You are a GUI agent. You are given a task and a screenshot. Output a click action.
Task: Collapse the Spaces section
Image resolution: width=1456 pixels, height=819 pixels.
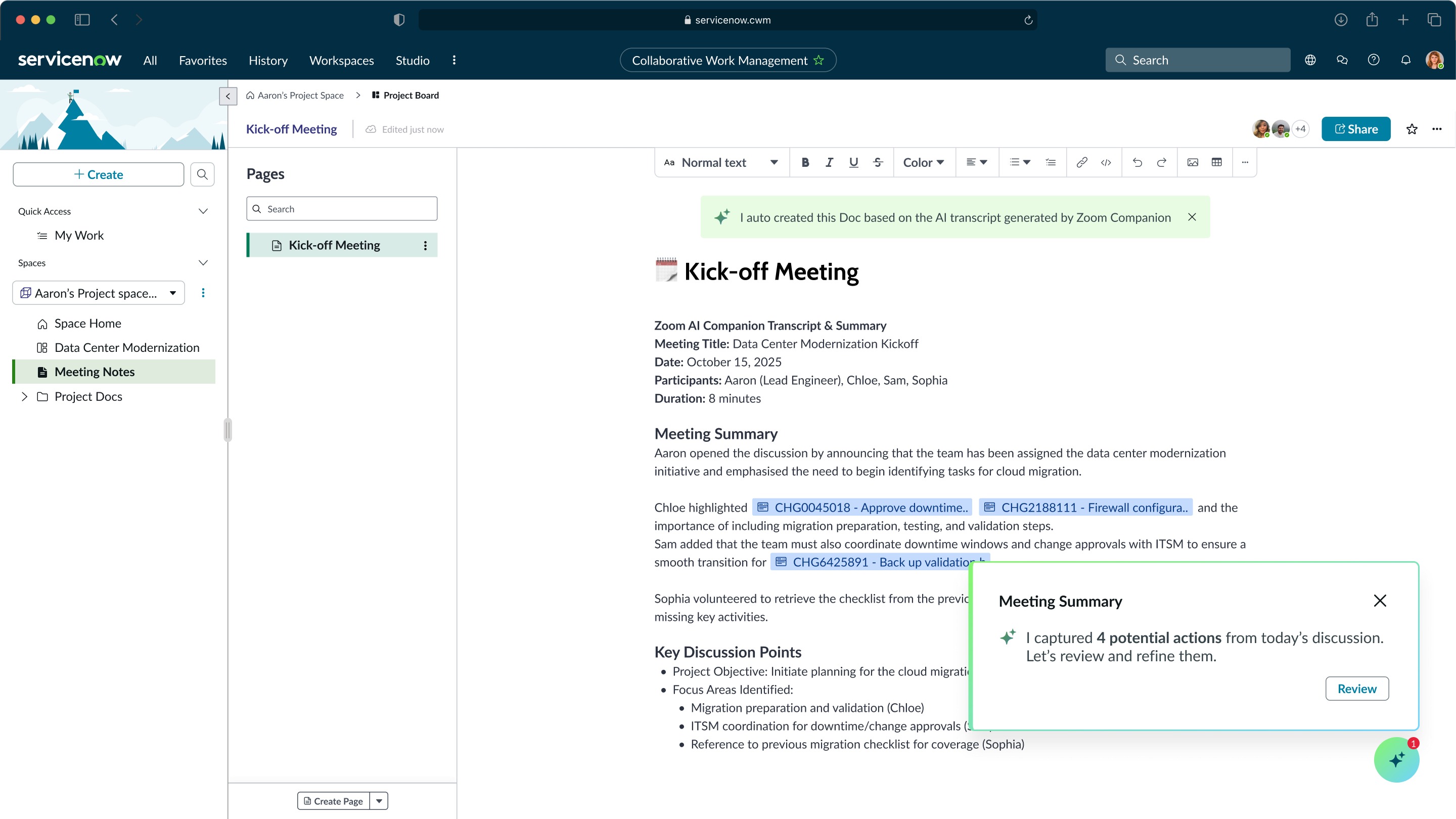click(203, 263)
